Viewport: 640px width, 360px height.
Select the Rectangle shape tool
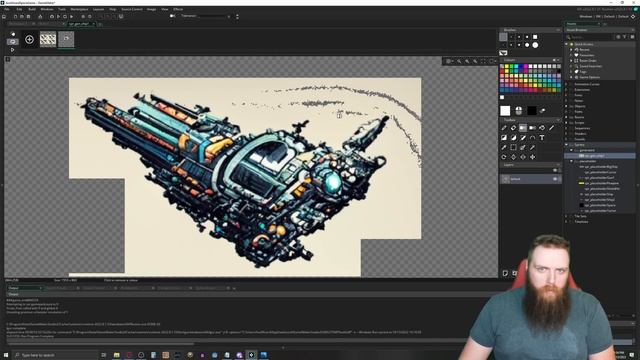(x=504, y=138)
